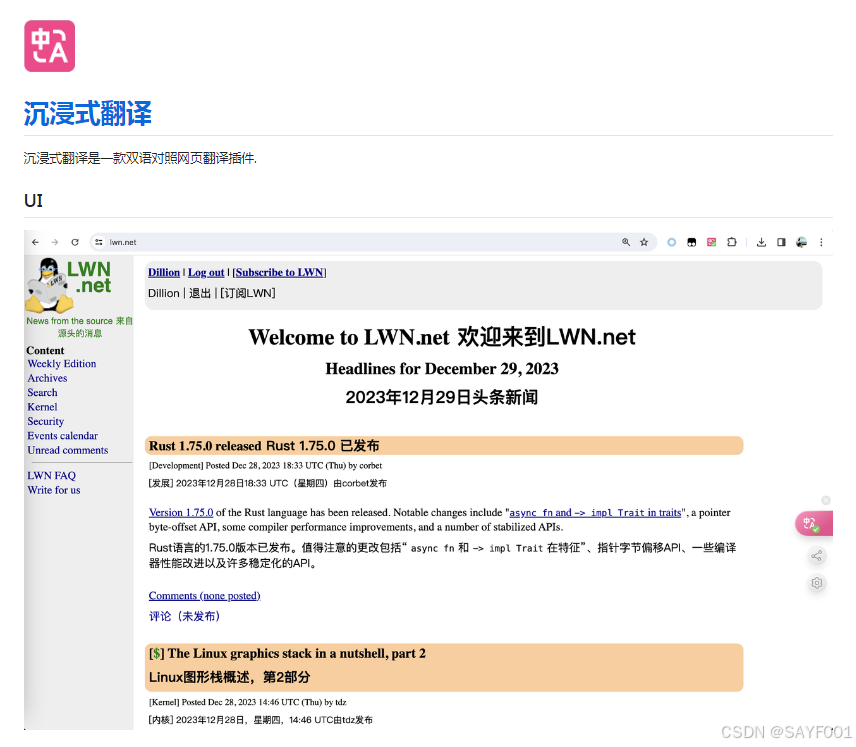856x747 pixels.
Task: Click the floating pink translate button
Action: coord(813,524)
